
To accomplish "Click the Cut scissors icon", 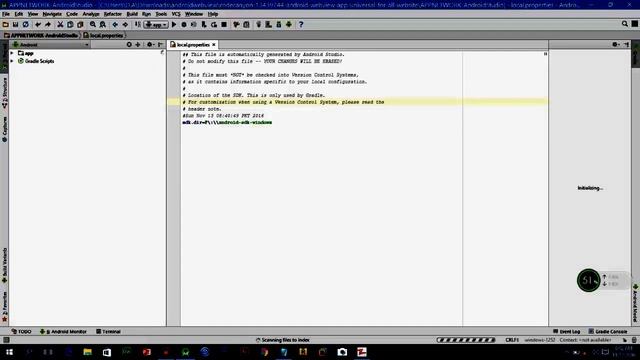I will [60, 24].
